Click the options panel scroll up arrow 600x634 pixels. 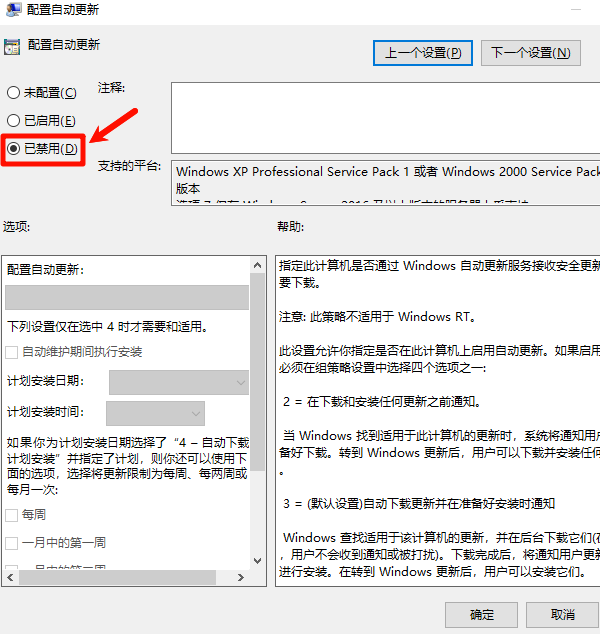[258, 265]
